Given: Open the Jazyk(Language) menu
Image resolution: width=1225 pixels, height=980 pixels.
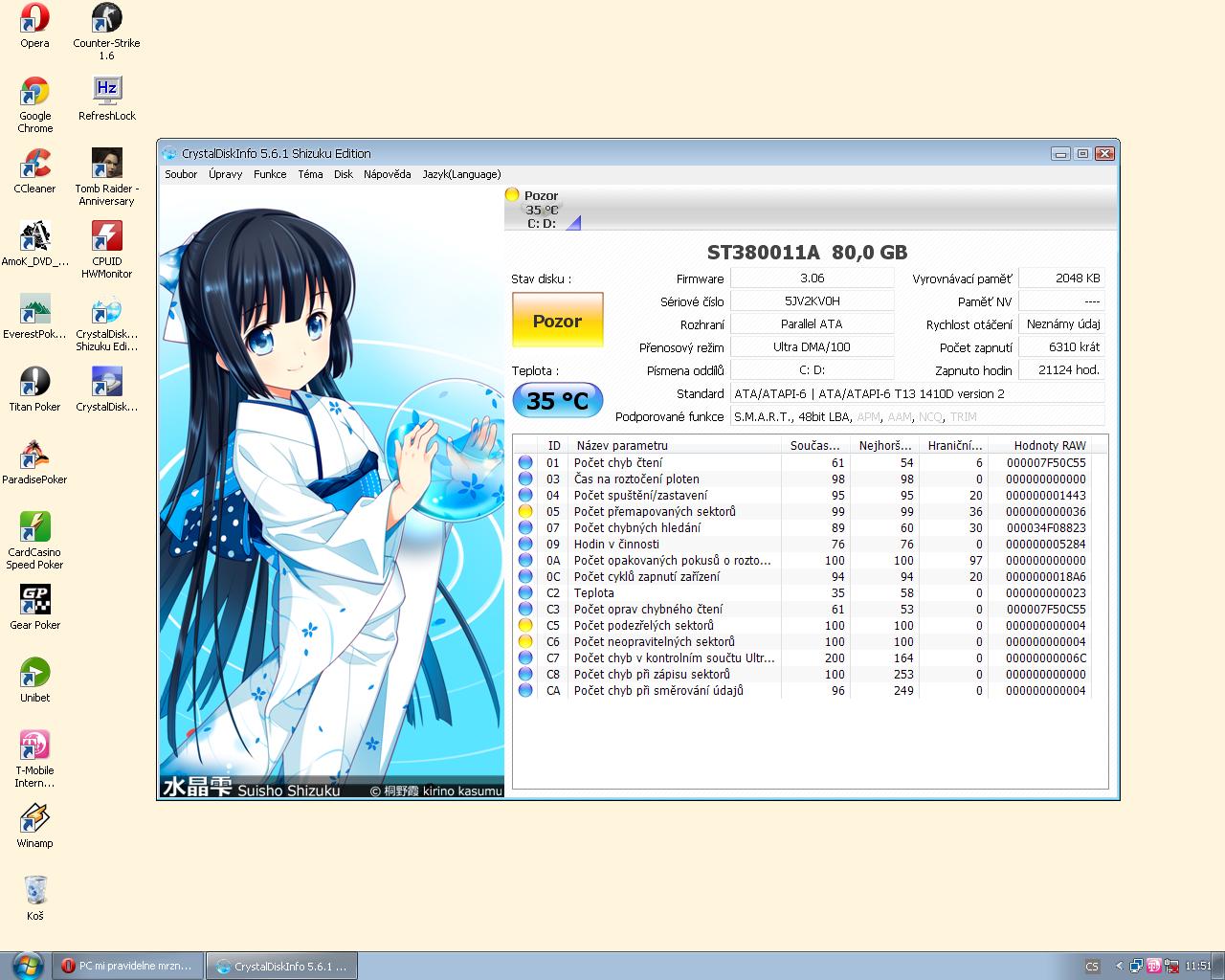Looking at the screenshot, I should point(461,174).
